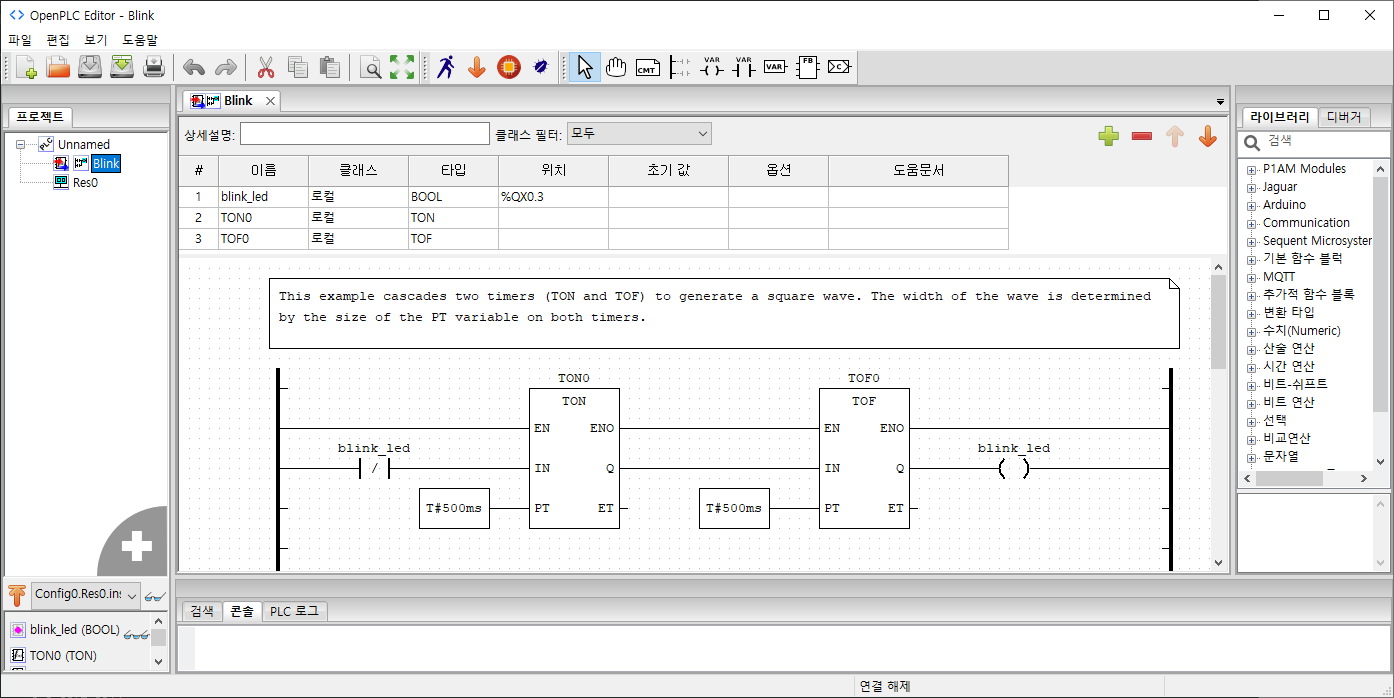Select the contact tool in toolbar

(743, 67)
